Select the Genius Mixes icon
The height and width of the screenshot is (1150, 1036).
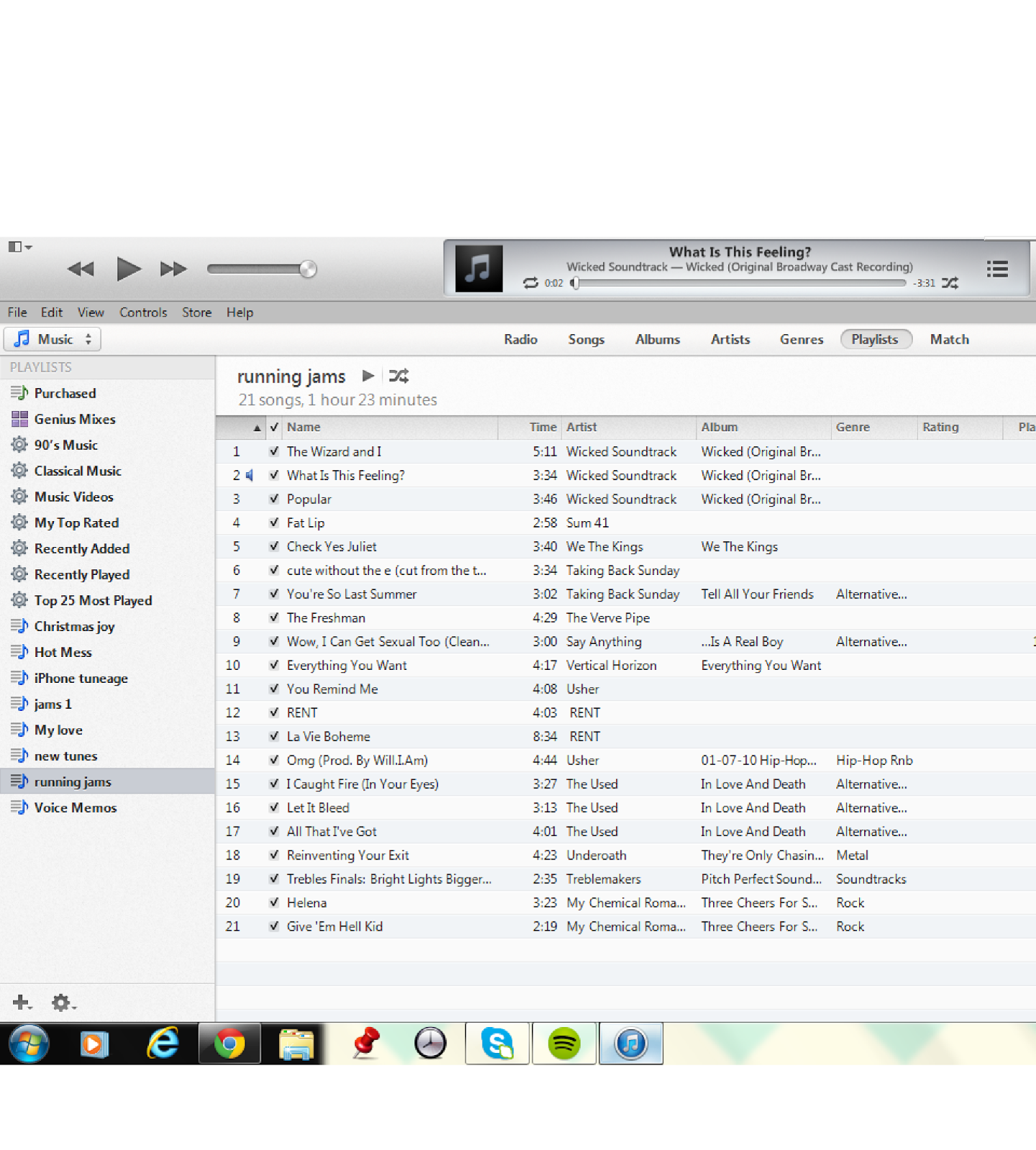click(x=19, y=419)
